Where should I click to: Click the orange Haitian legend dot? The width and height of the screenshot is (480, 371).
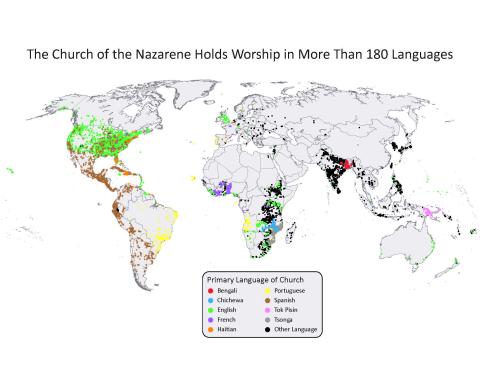click(x=210, y=329)
